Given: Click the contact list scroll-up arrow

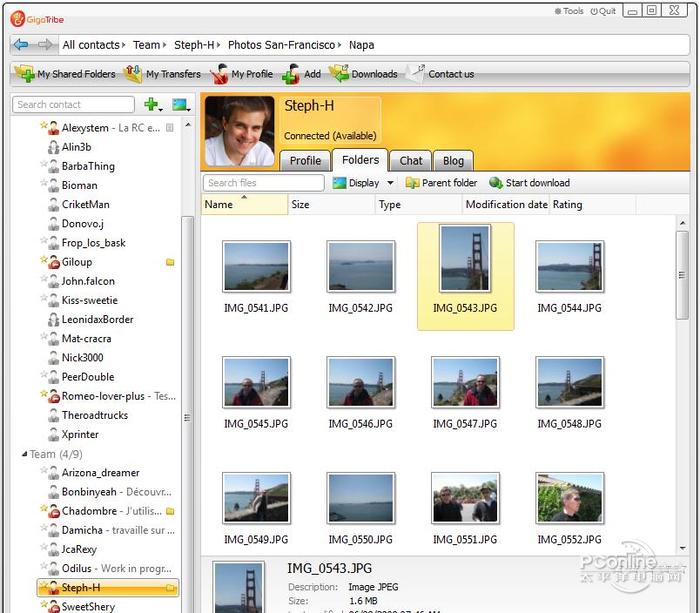Looking at the screenshot, I should [x=188, y=125].
